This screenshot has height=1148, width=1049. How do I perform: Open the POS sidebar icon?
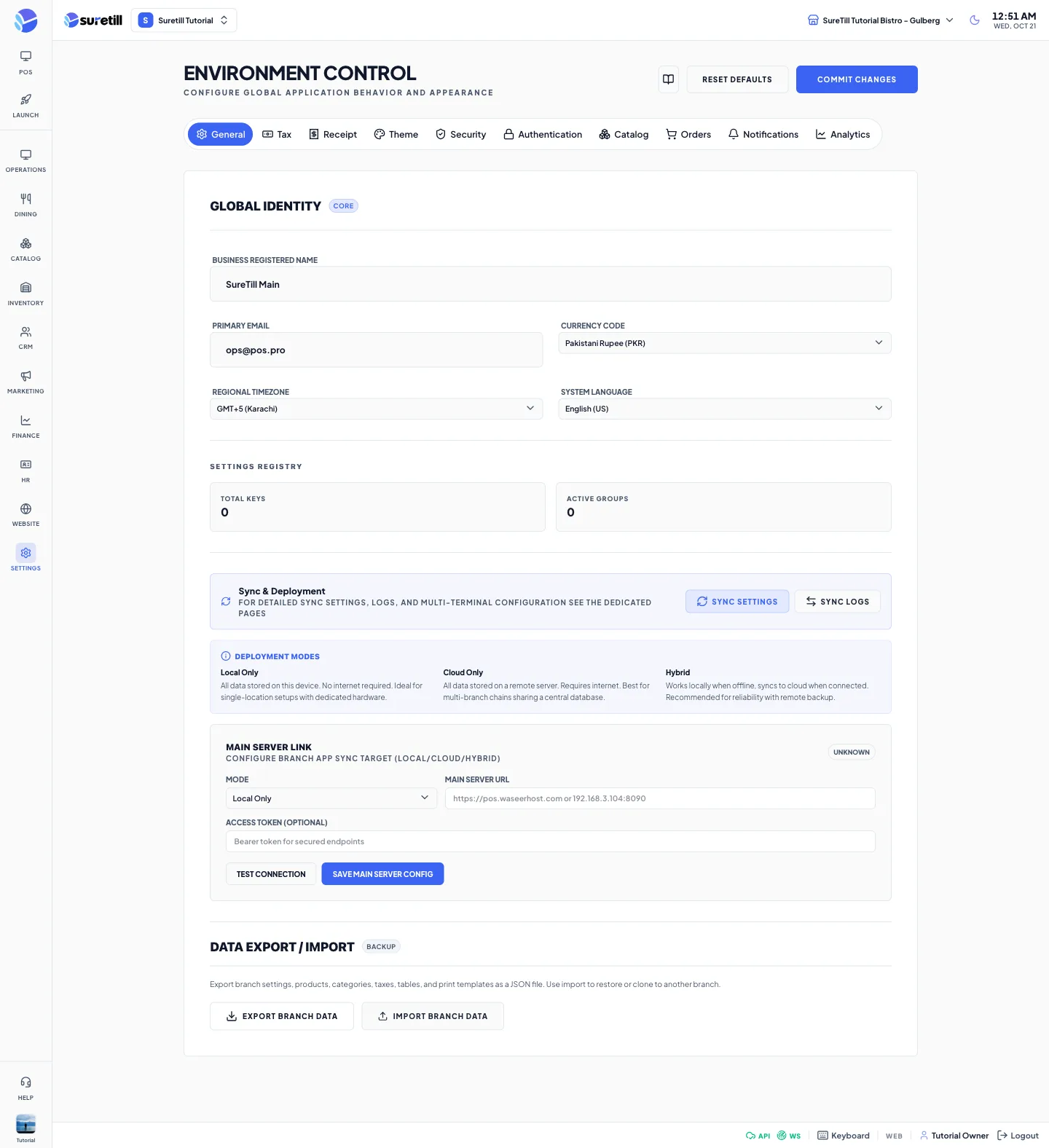click(25, 63)
